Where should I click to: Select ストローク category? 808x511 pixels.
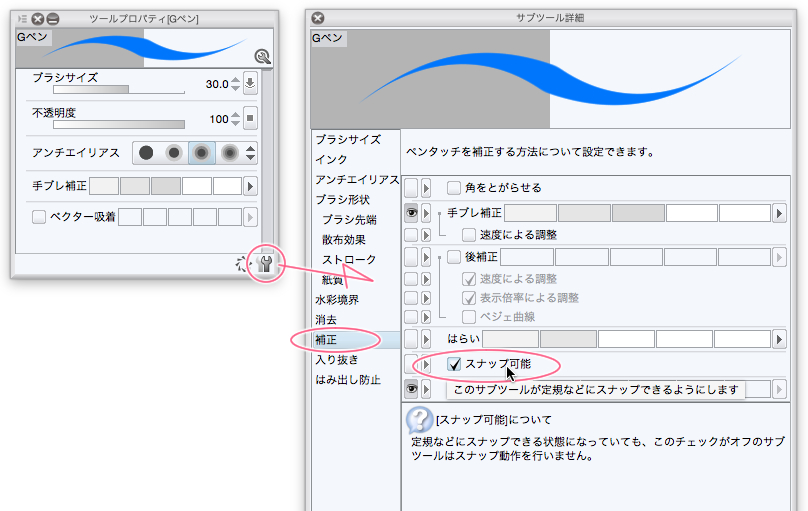349,260
